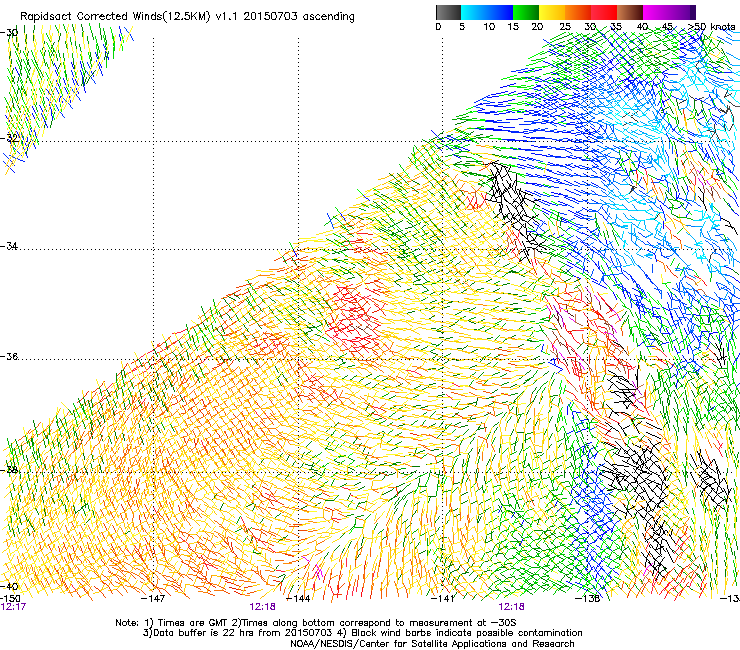
Task: Click the brown 35-40 knots legend swatch
Action: point(630,12)
